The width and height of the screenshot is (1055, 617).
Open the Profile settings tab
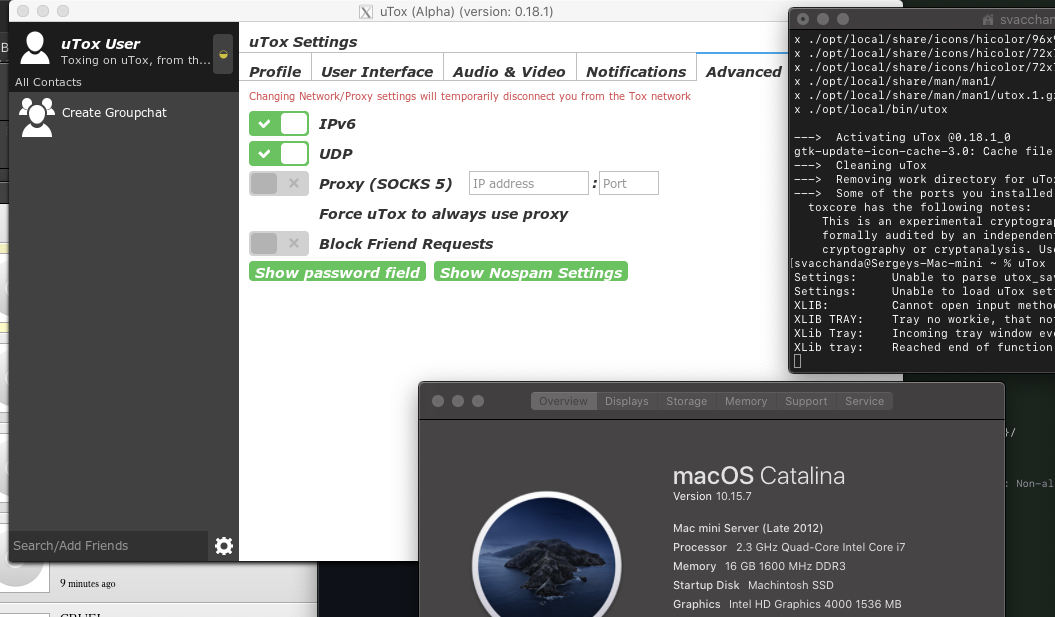pyautogui.click(x=275, y=71)
